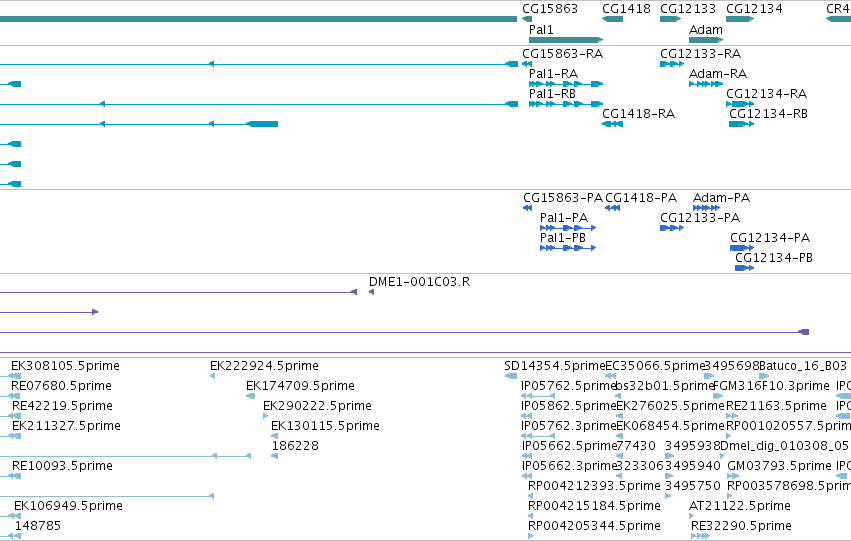Viewport: 851px width, 541px height.
Task: Select the Batuco_16_B03 label
Action: click(x=803, y=366)
